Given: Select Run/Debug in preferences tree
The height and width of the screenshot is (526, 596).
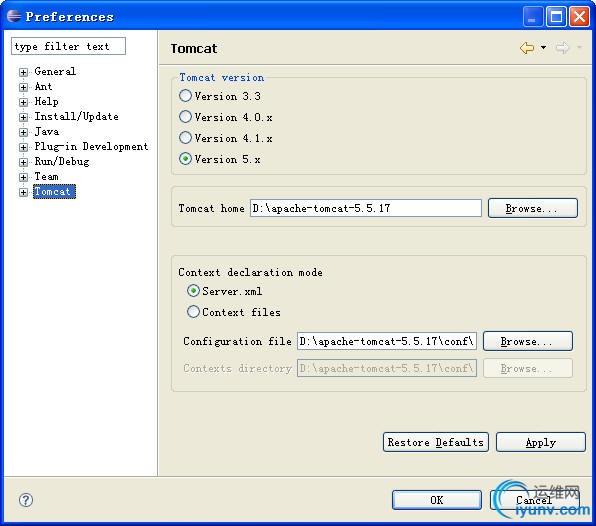Looking at the screenshot, I should [62, 162].
